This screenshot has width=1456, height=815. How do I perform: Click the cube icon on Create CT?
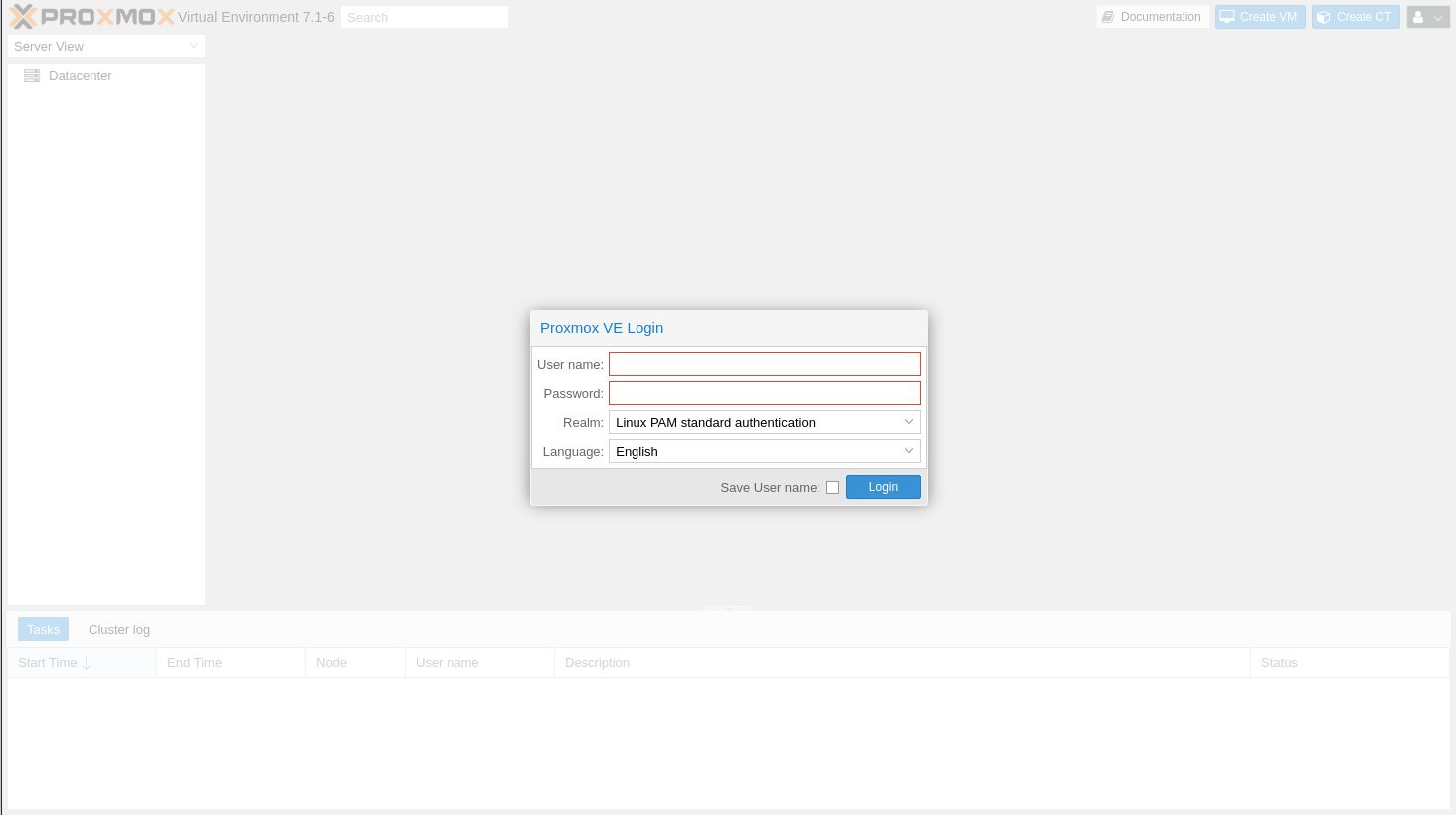click(x=1324, y=17)
